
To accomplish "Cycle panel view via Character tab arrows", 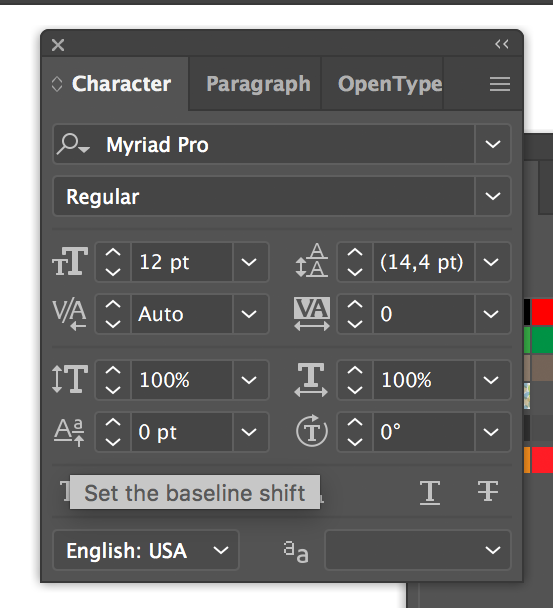I will point(57,84).
